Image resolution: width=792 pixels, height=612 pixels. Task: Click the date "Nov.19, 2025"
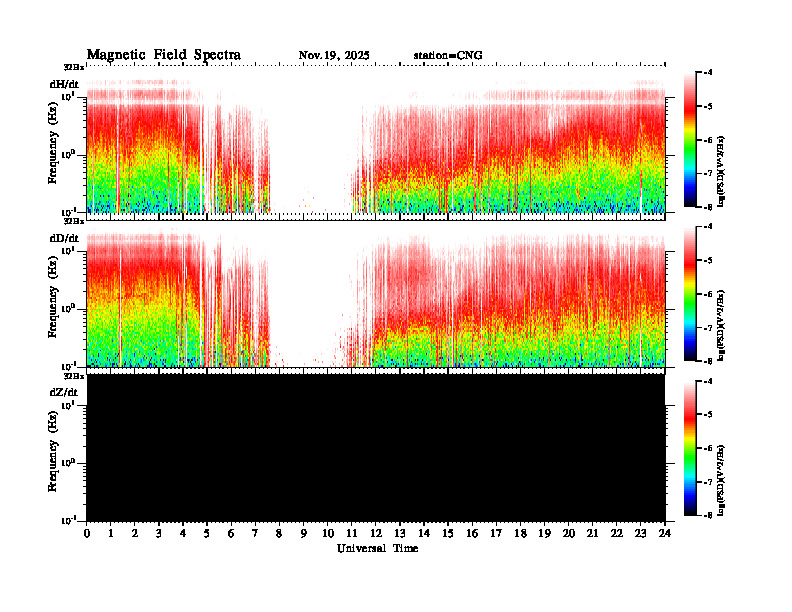point(334,56)
